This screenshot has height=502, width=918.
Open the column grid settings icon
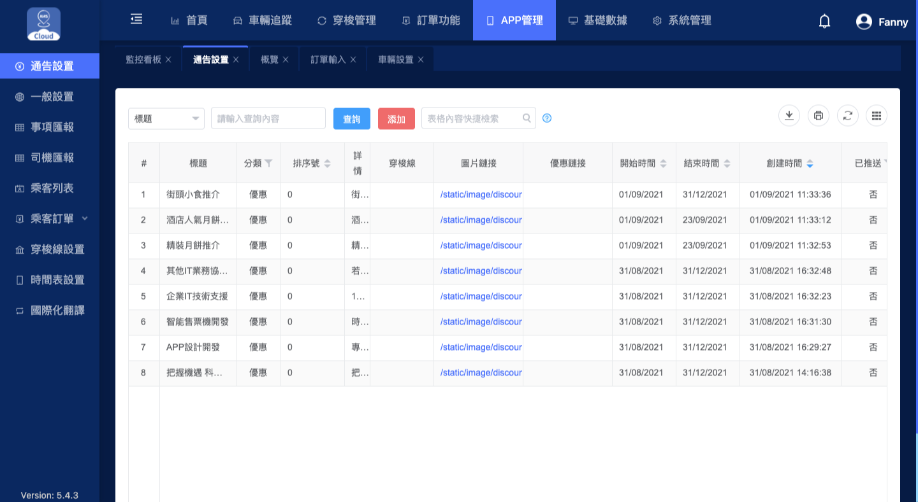(876, 116)
